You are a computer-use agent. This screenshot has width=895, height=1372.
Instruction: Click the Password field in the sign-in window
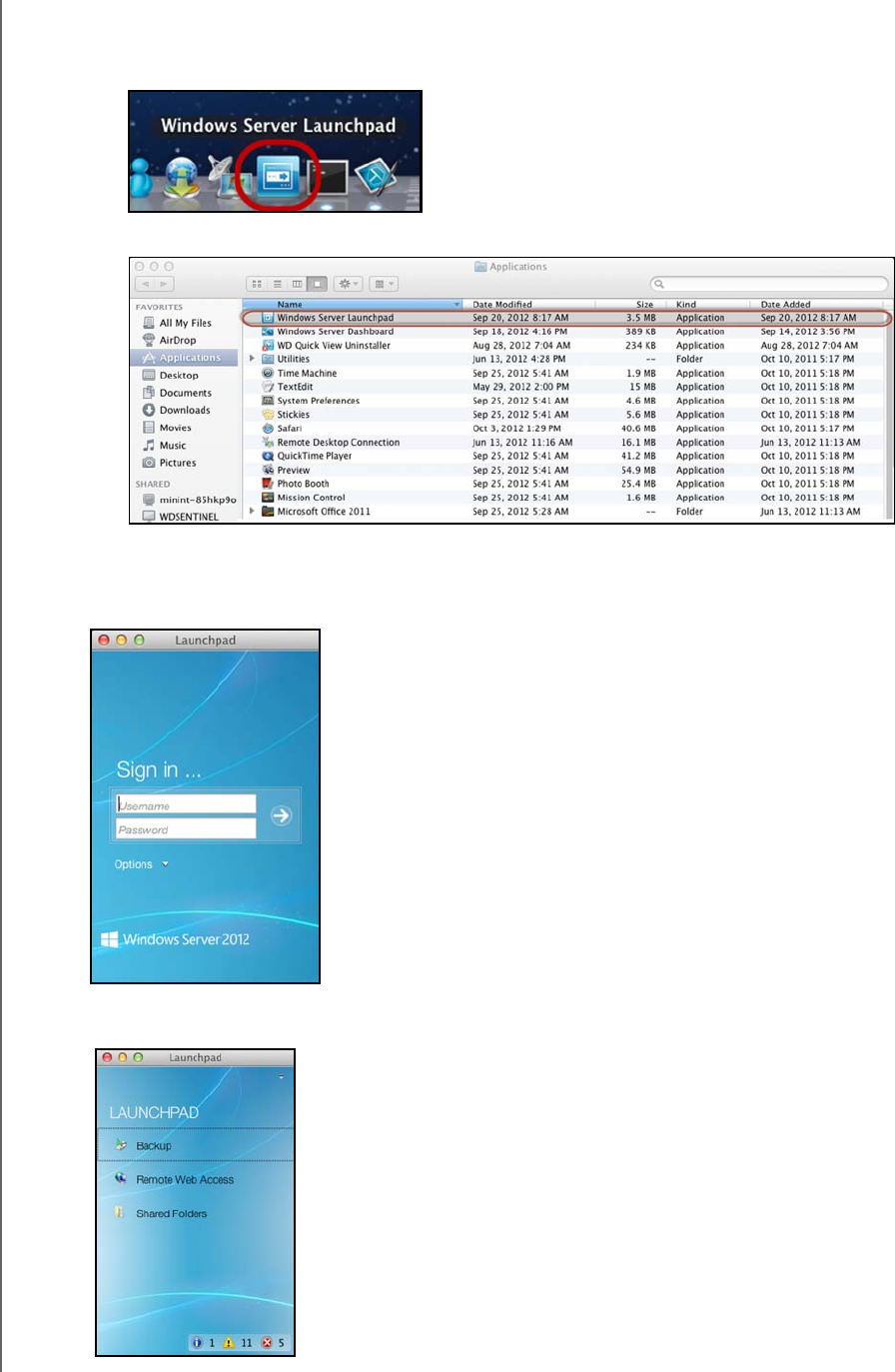[x=186, y=829]
